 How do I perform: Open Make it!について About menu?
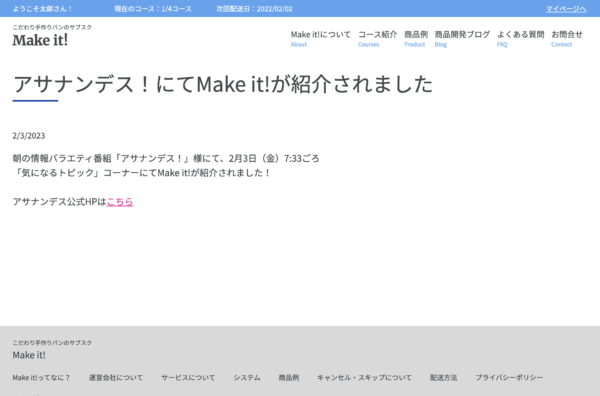320,39
